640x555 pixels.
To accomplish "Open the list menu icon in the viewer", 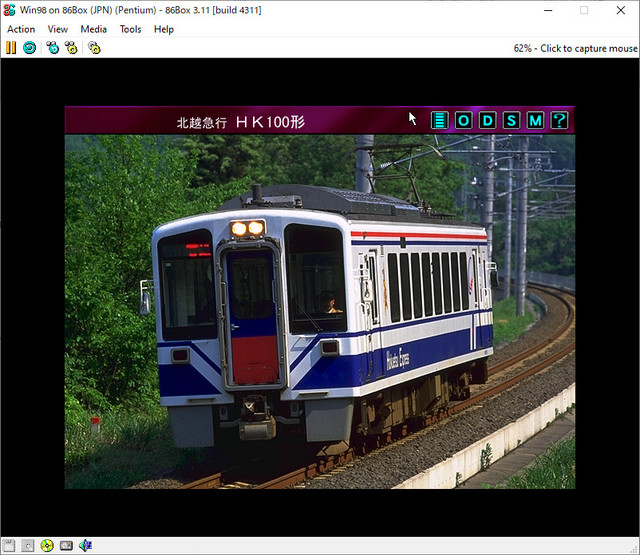I will coord(440,120).
